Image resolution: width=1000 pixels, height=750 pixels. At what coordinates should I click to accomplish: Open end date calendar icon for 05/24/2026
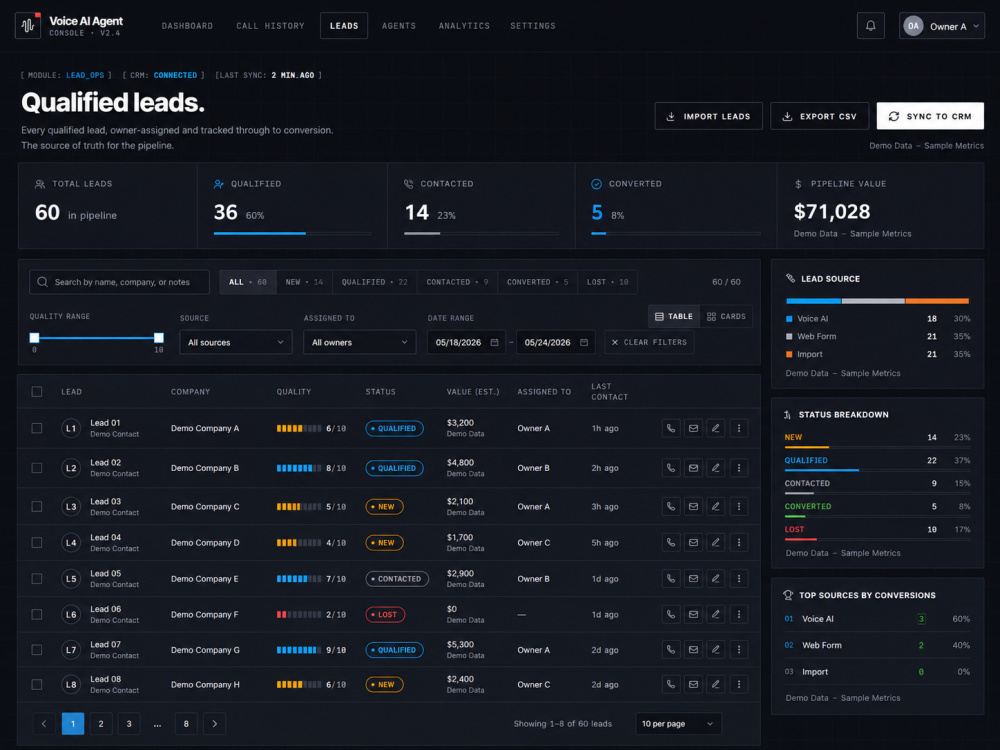(x=584, y=342)
